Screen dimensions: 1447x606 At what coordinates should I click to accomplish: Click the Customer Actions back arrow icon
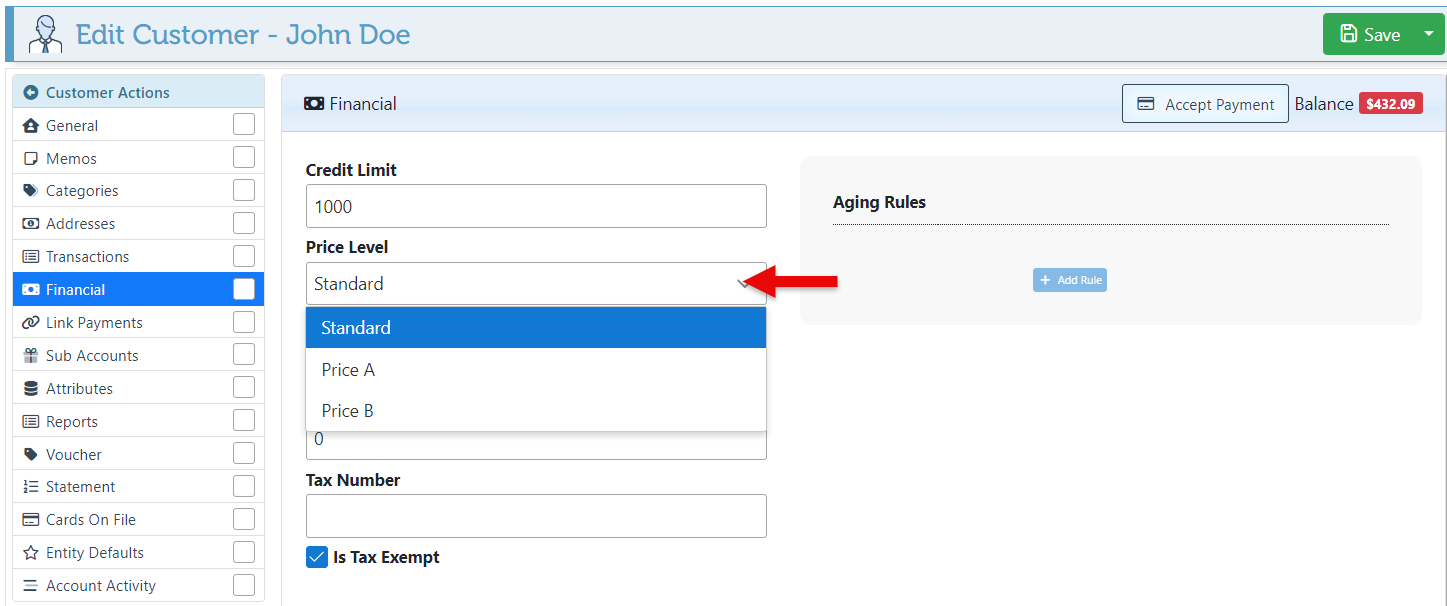[31, 93]
